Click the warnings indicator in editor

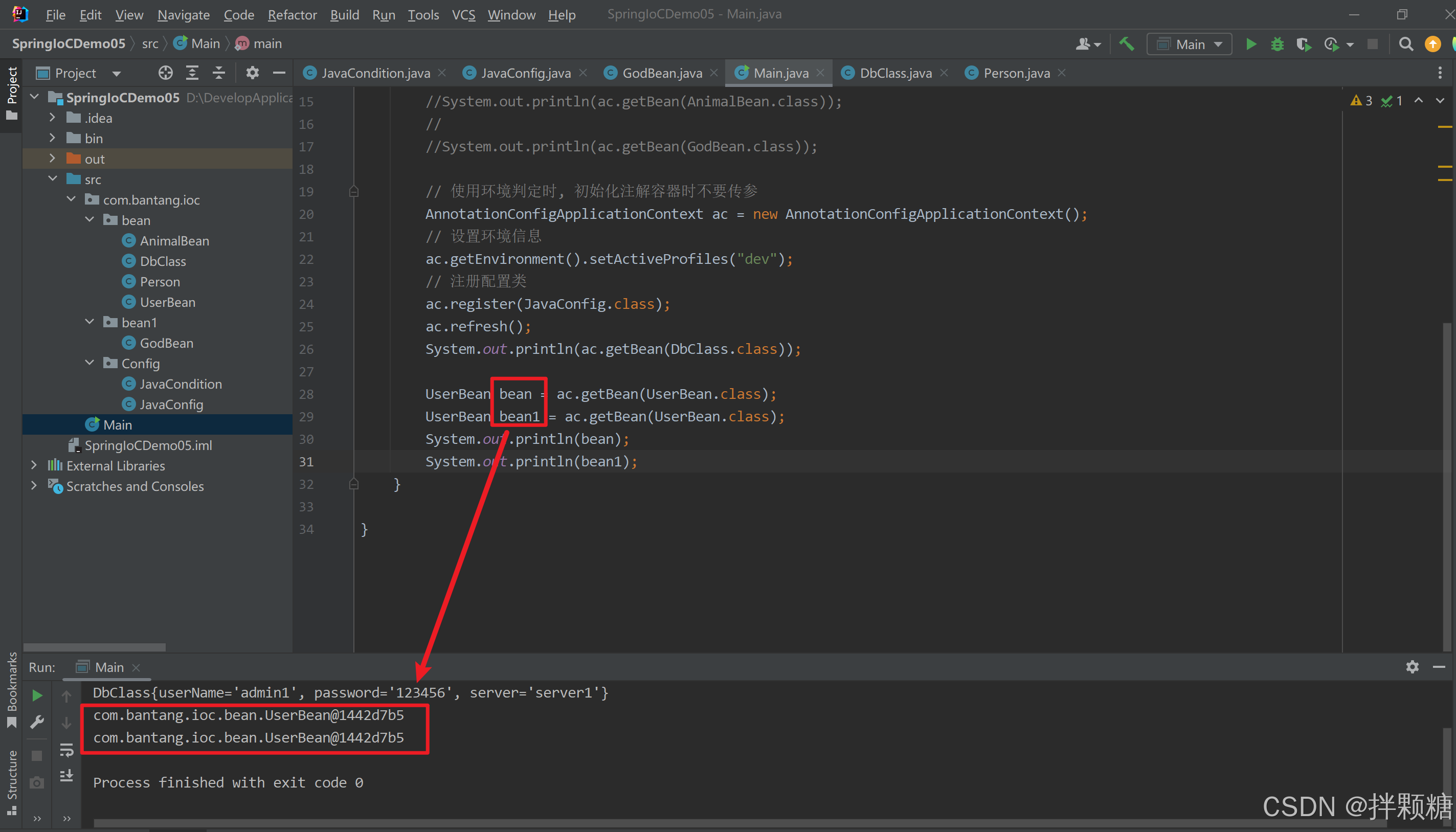(x=1361, y=101)
